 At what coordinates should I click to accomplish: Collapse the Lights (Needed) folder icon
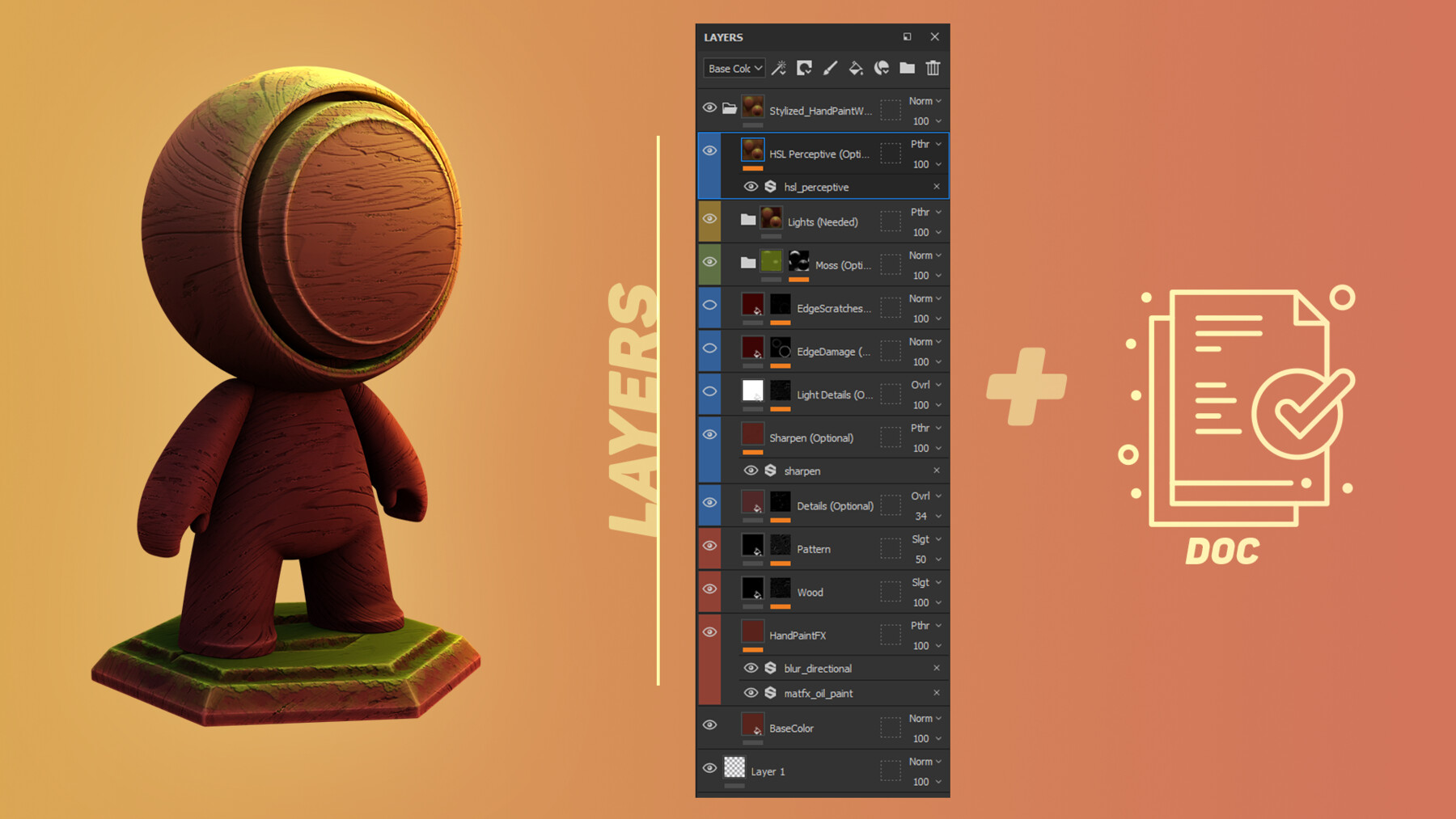tap(748, 219)
